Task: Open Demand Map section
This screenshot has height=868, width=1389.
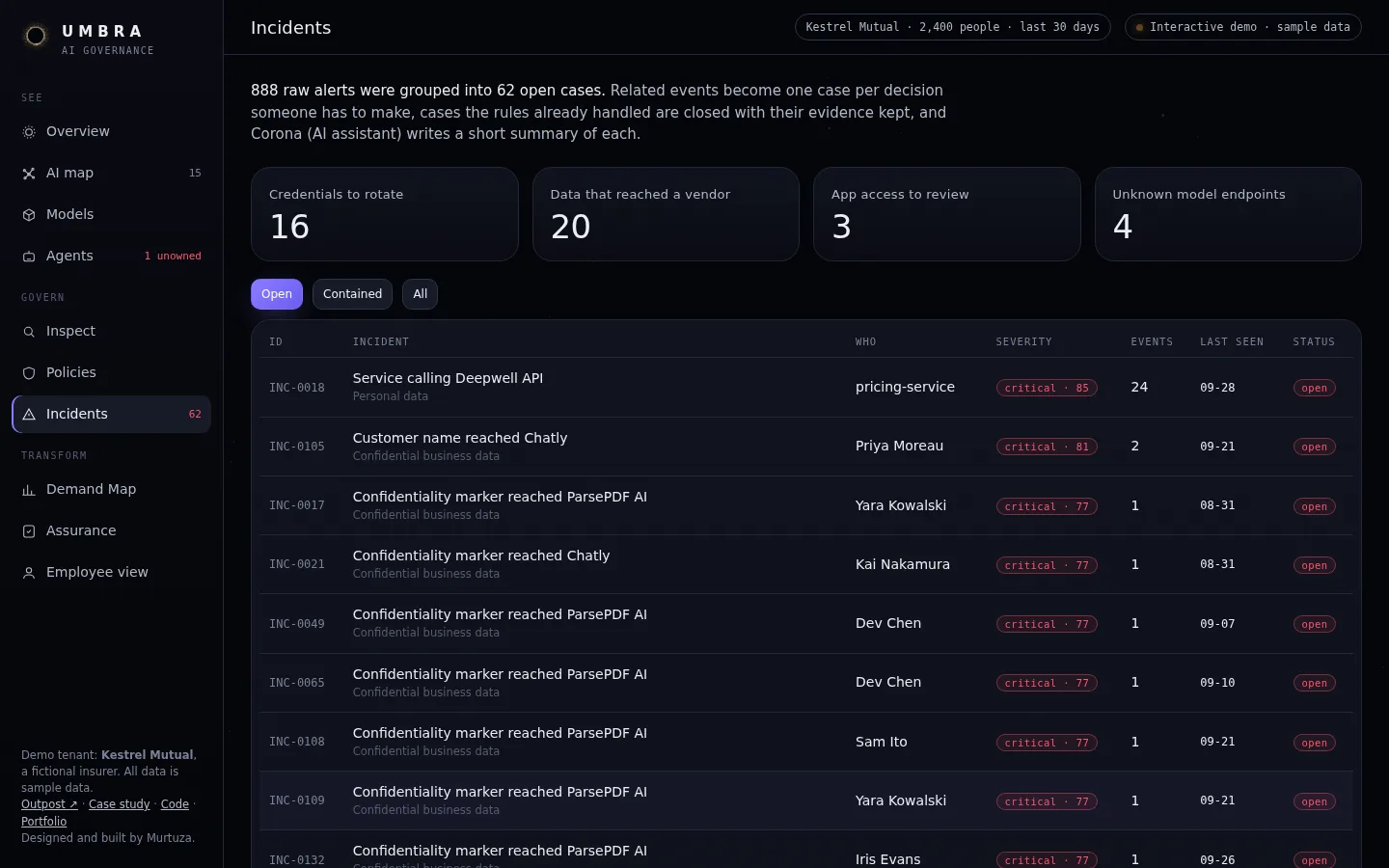Action: click(111, 489)
